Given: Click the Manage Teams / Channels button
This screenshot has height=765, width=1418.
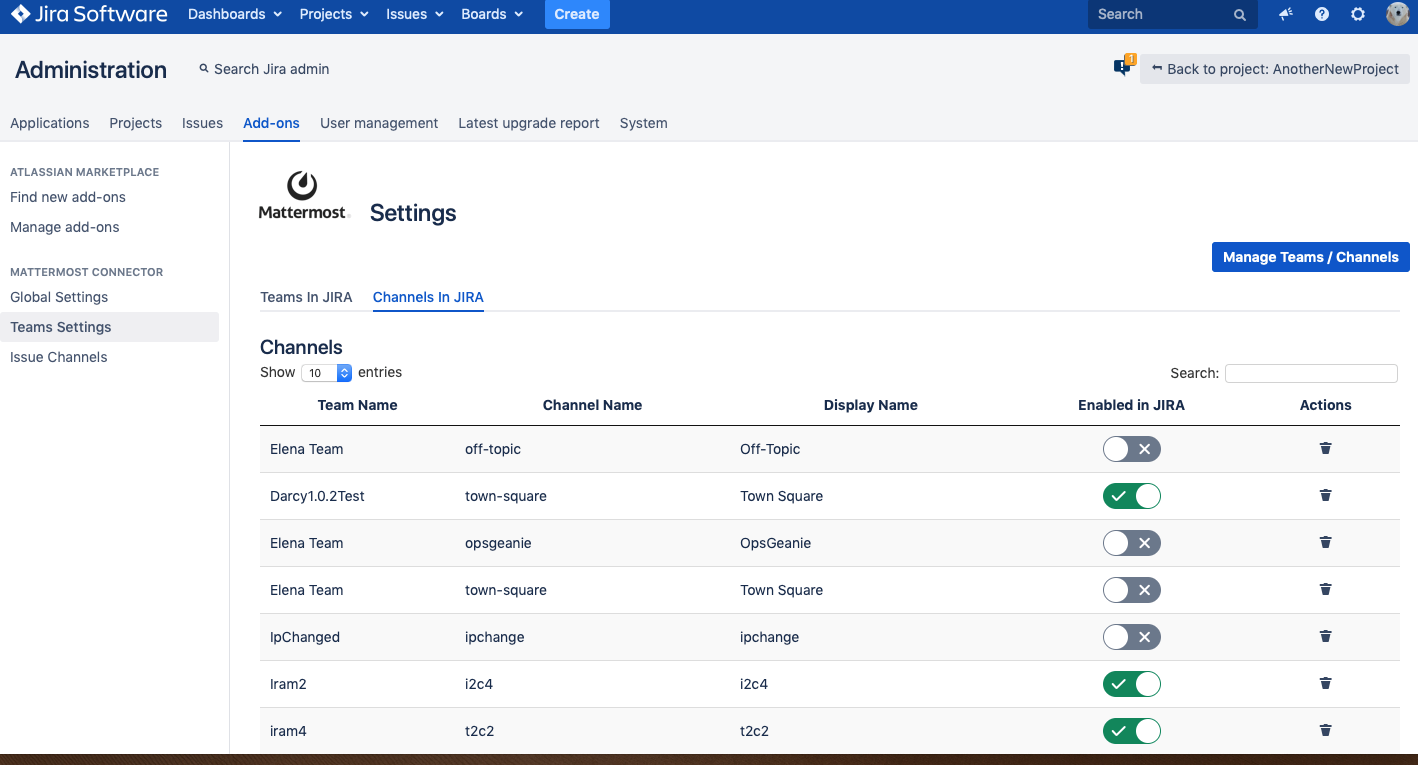Looking at the screenshot, I should (1310, 257).
